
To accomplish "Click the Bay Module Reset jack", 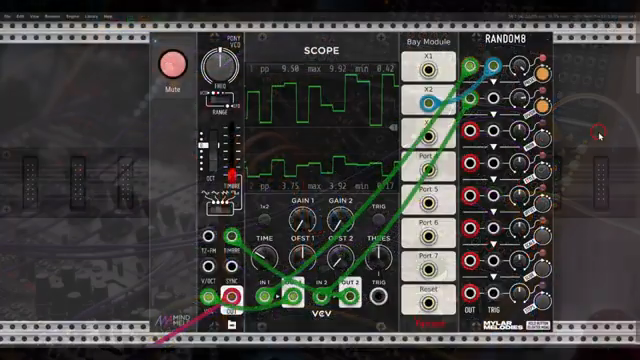I will click(428, 303).
